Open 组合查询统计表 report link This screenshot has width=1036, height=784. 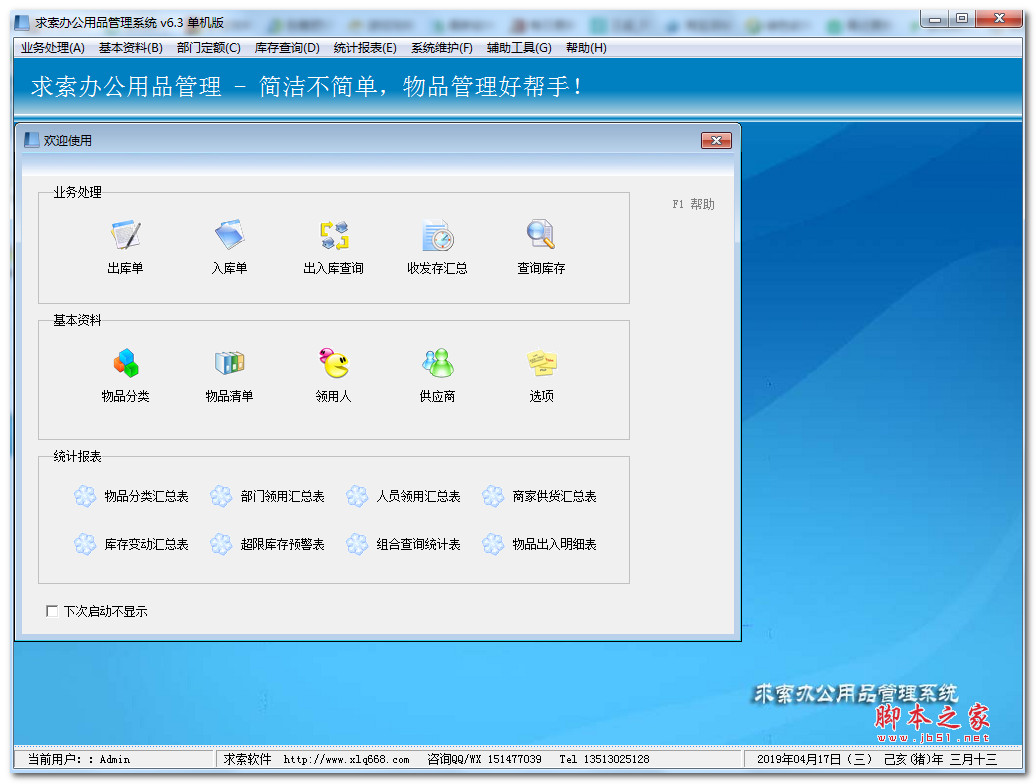click(x=419, y=544)
